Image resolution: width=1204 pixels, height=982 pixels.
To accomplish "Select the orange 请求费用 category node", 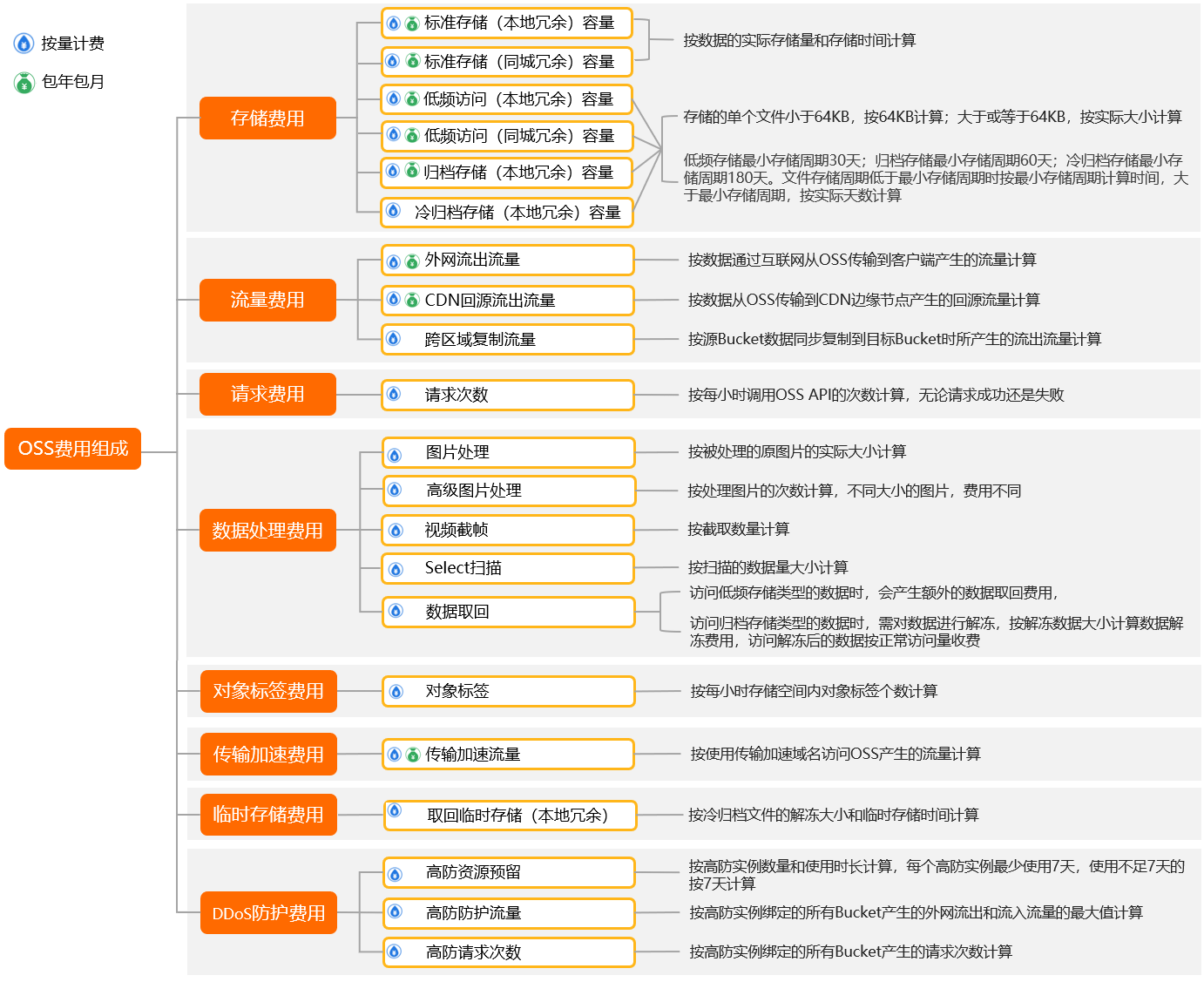I will pyautogui.click(x=267, y=394).
